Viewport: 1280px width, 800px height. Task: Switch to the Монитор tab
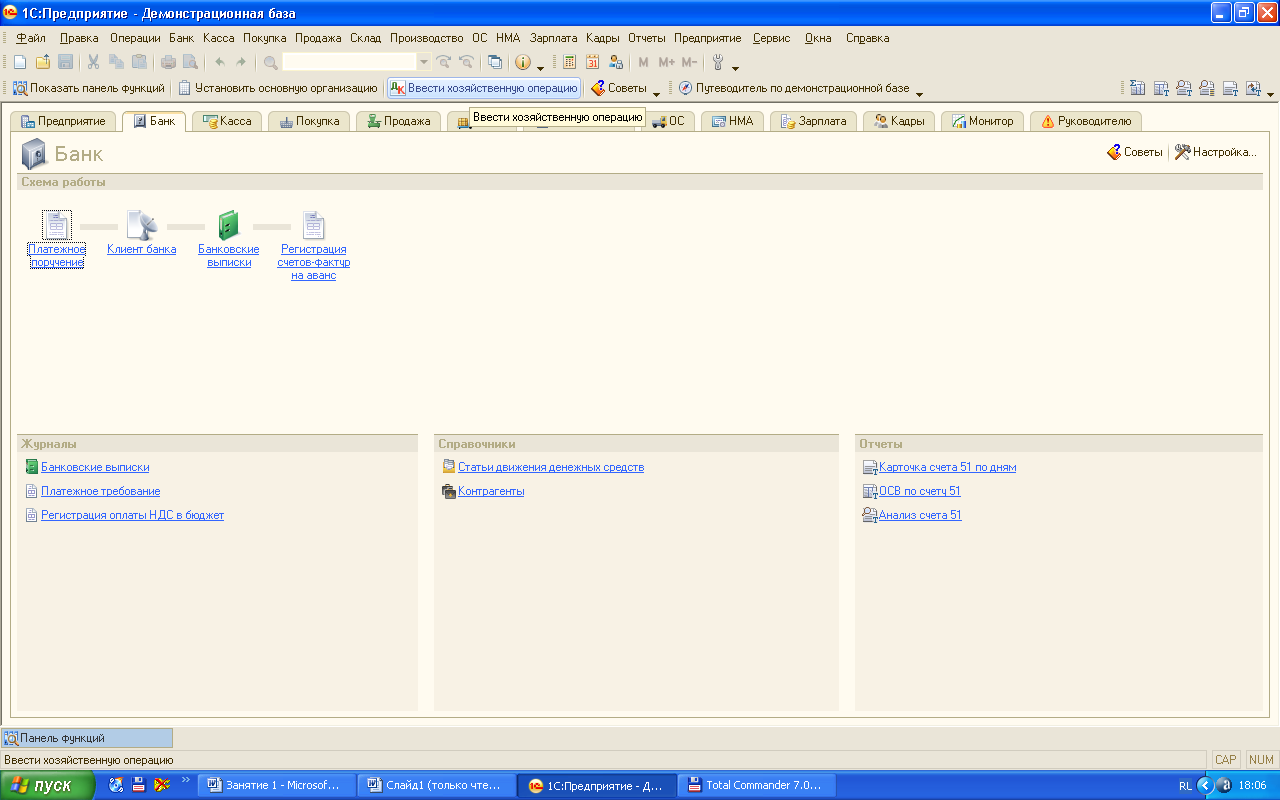(x=983, y=121)
